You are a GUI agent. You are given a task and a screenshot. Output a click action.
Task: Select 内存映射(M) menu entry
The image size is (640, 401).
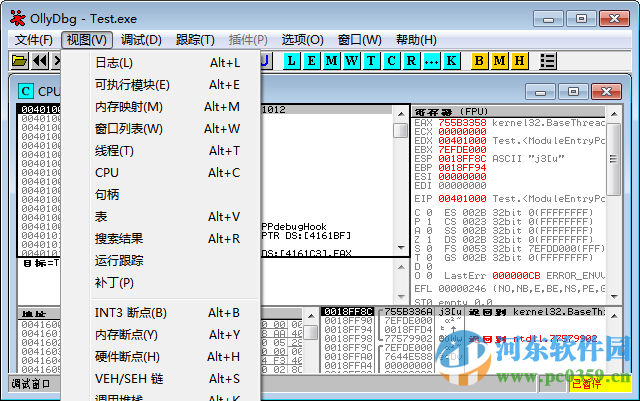coord(160,107)
